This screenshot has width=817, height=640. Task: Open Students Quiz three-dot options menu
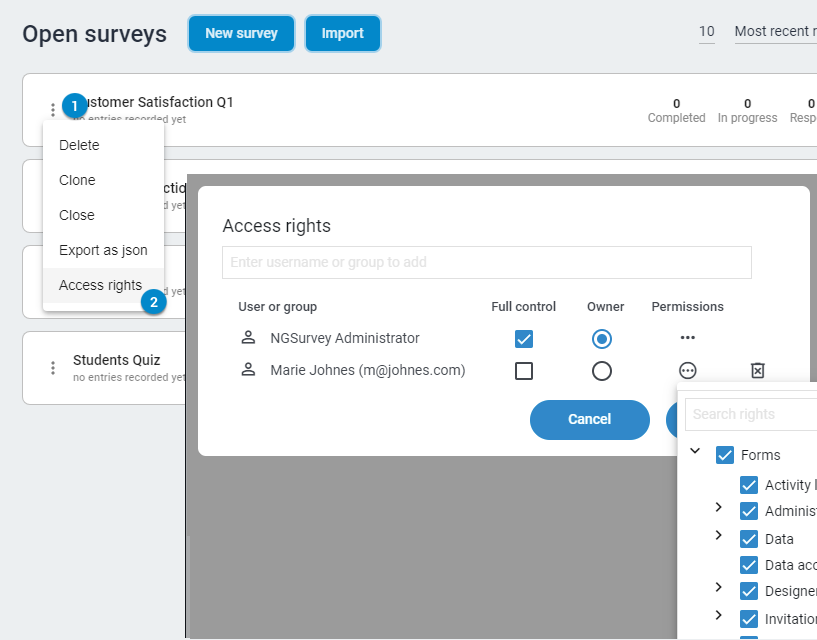[x=53, y=368]
